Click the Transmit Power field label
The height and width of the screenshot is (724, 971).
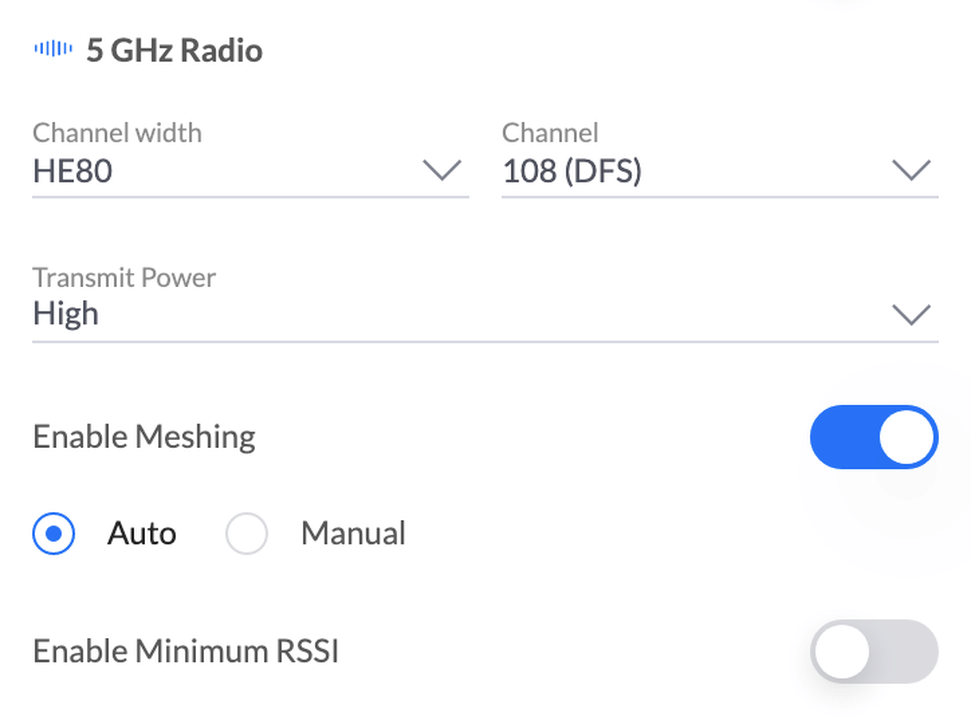[124, 277]
